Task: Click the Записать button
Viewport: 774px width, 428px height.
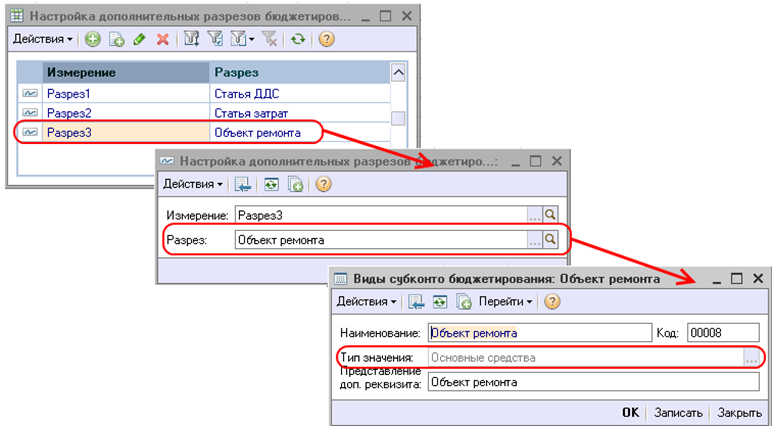Action: coord(679,412)
